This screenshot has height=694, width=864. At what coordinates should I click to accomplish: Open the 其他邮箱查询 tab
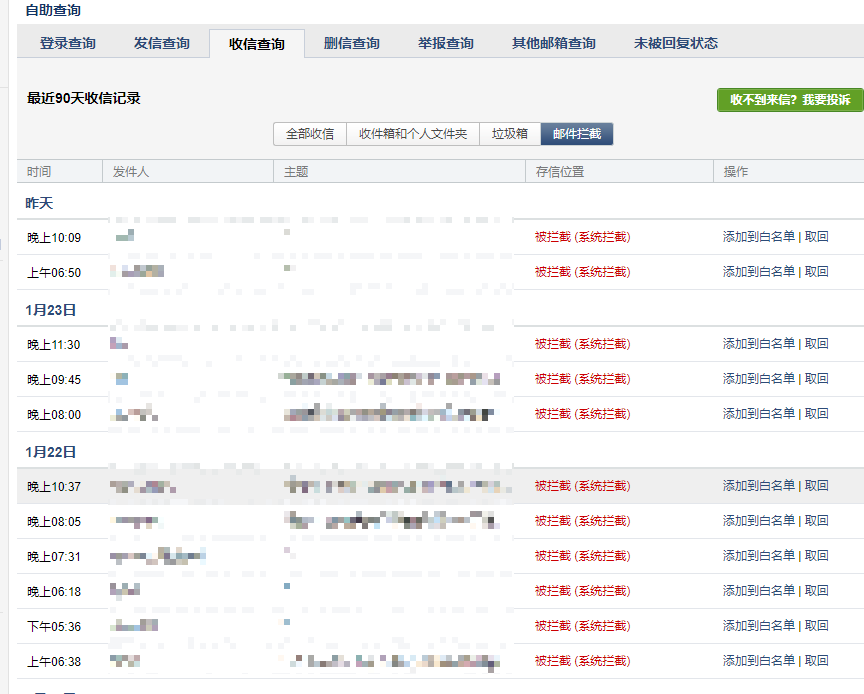[554, 43]
